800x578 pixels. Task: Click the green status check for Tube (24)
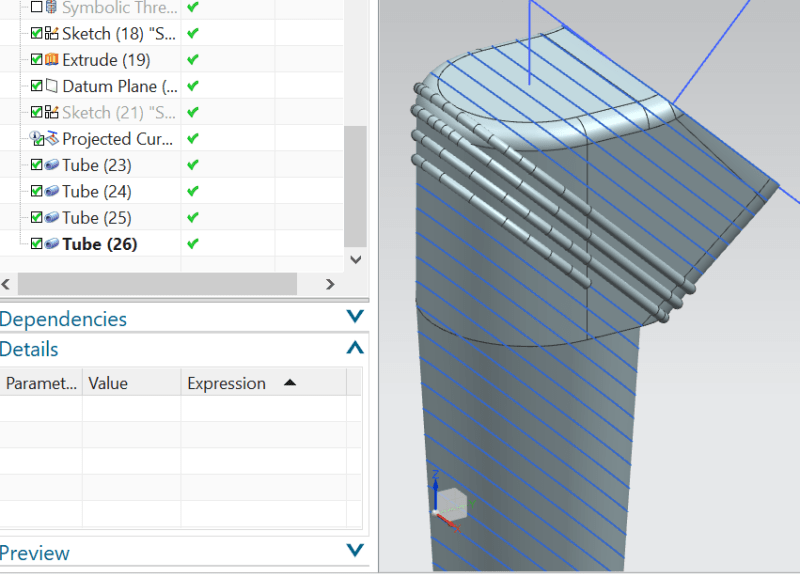click(192, 191)
